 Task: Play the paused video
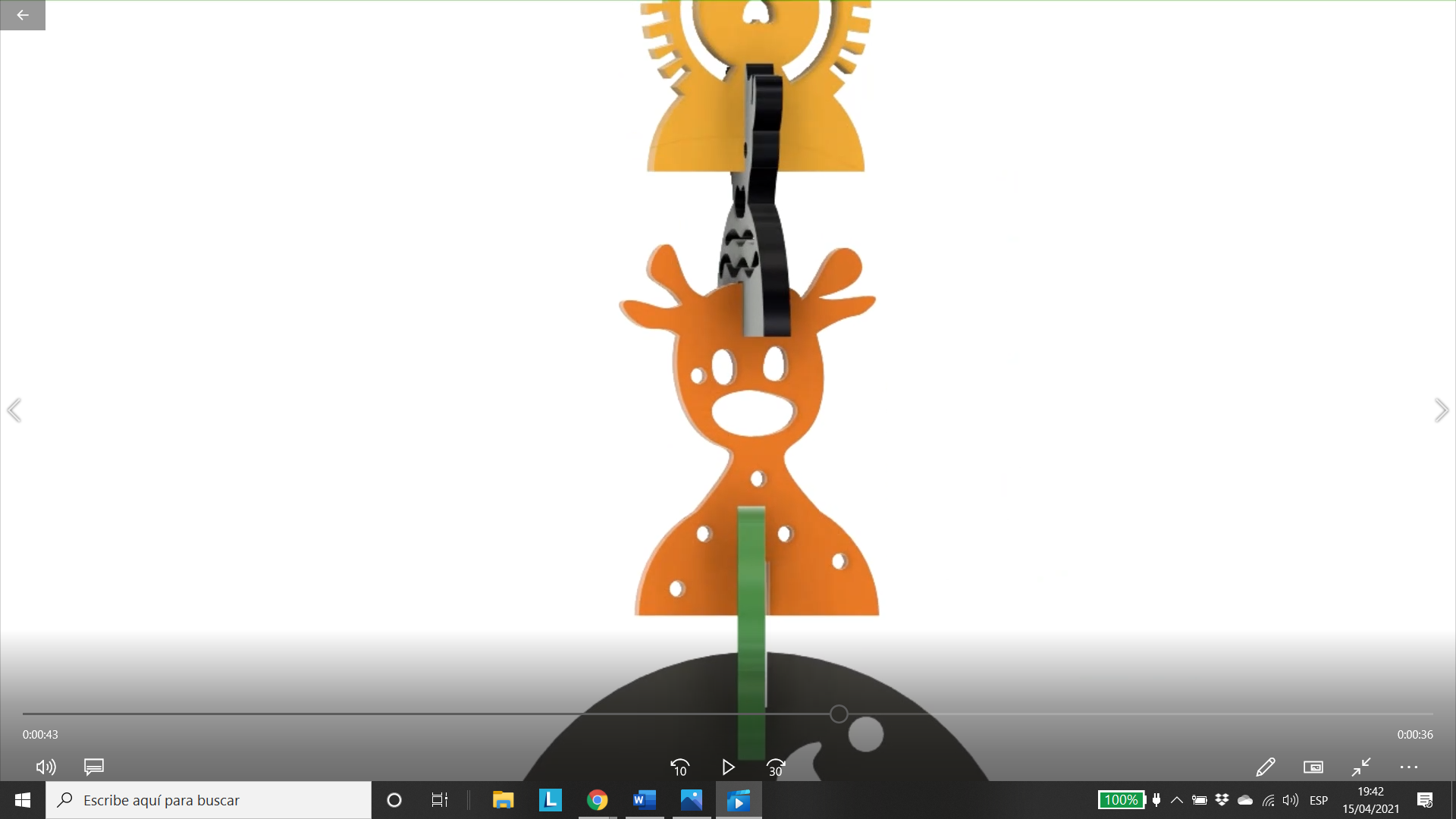(728, 767)
